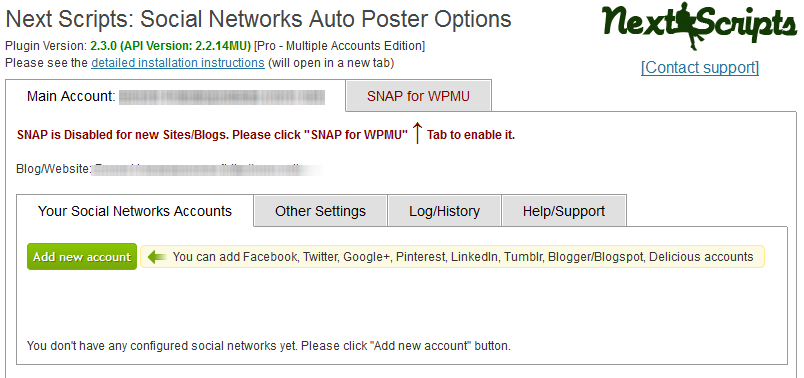804x378 pixels.
Task: Switch to Your Social Networks Accounts tab
Action: click(135, 211)
